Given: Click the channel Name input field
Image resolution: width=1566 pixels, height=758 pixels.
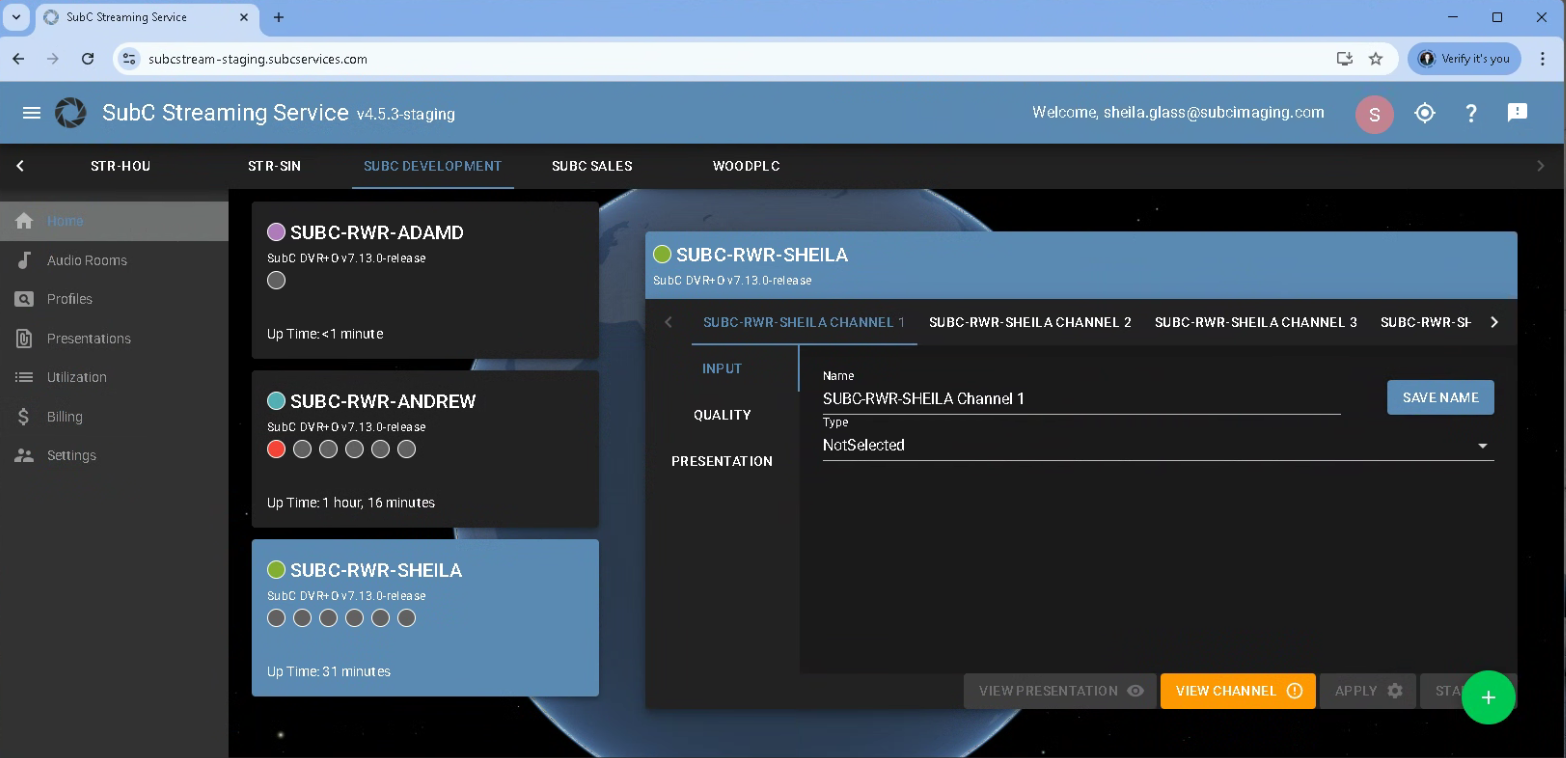Looking at the screenshot, I should click(x=1080, y=398).
